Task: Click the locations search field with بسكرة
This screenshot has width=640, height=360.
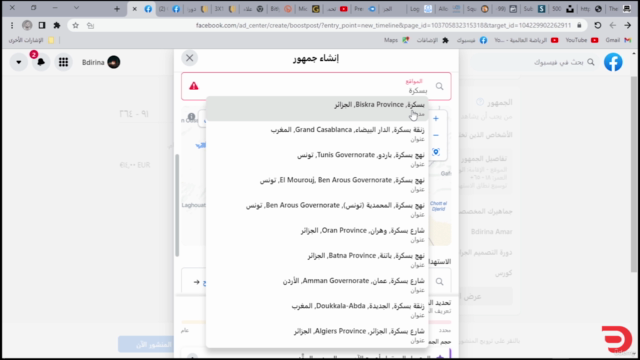Action: 316,86
